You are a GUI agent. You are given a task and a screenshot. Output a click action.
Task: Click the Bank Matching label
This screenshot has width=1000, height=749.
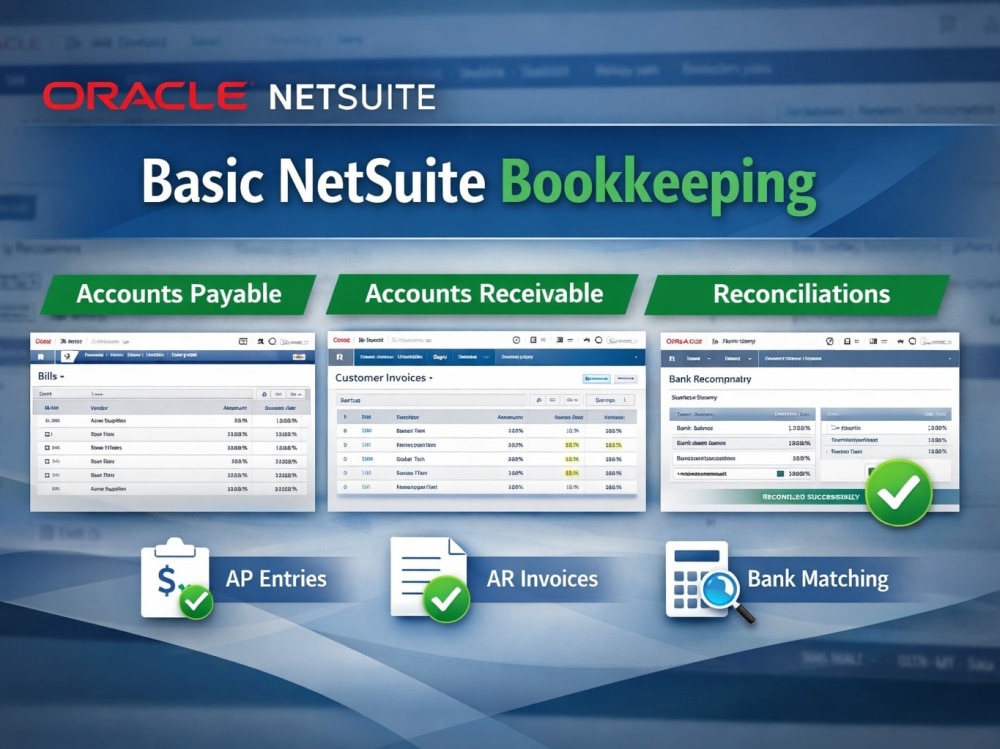(x=818, y=579)
